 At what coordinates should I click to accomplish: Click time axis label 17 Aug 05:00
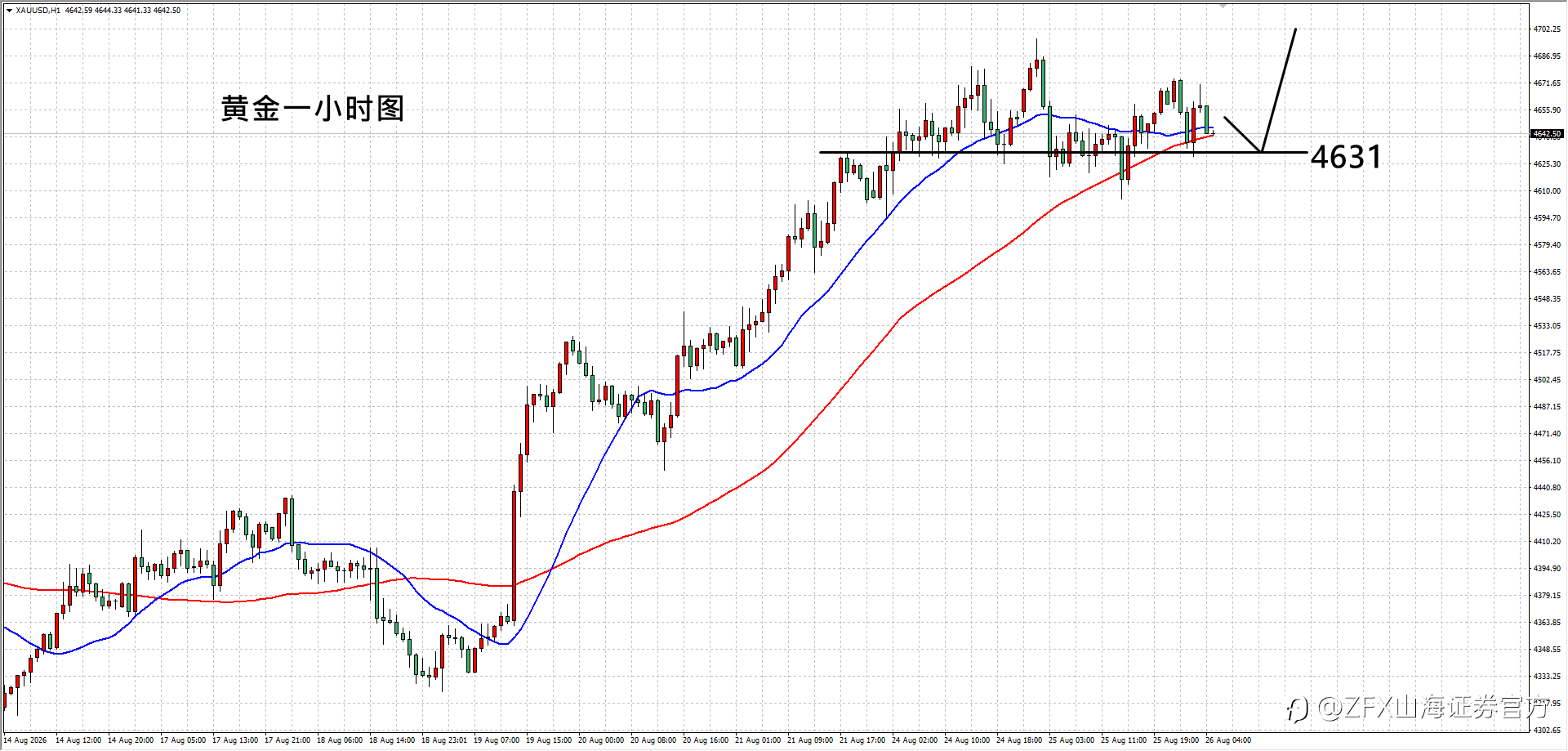tap(183, 741)
